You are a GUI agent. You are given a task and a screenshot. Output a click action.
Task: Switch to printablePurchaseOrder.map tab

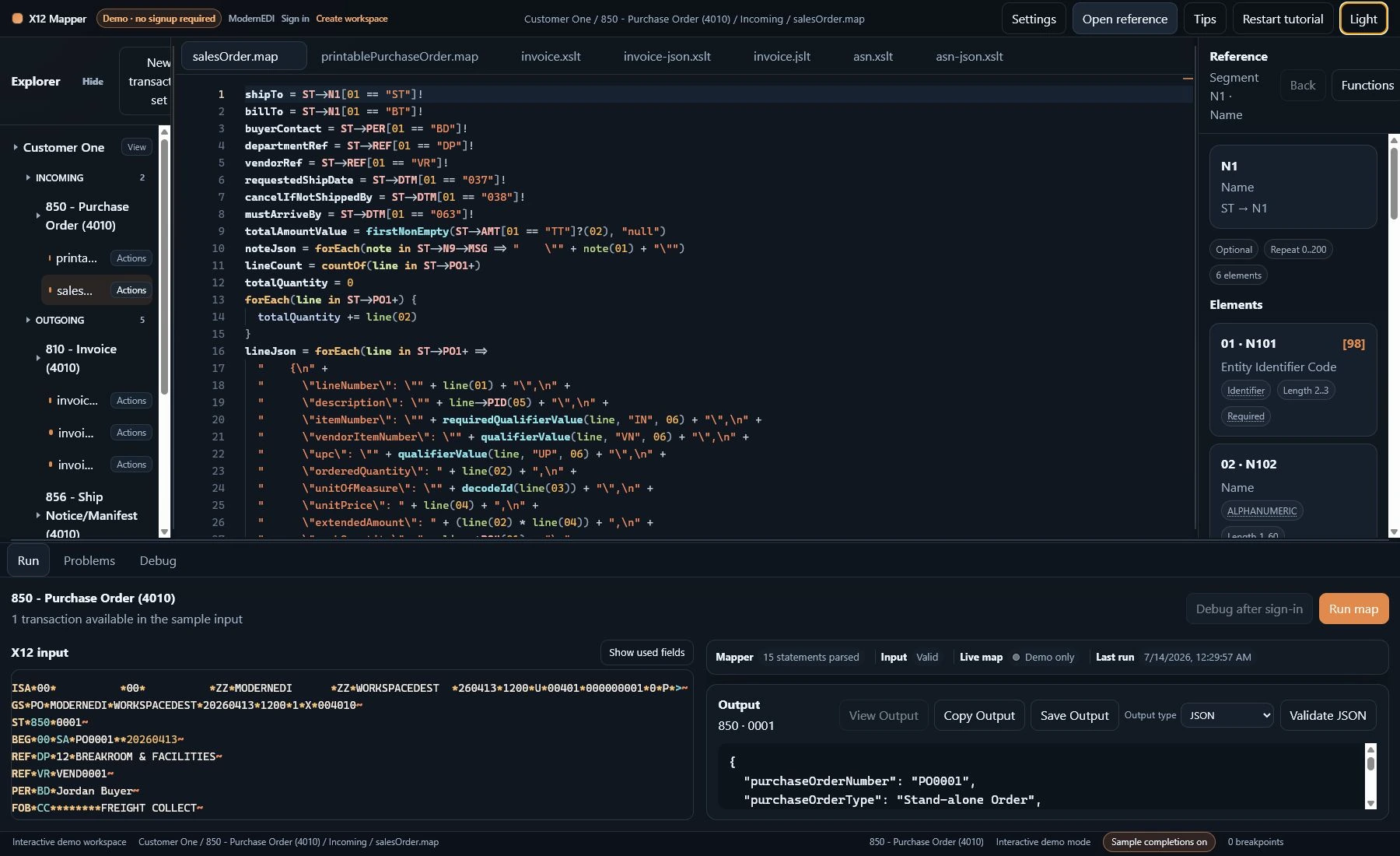[400, 56]
